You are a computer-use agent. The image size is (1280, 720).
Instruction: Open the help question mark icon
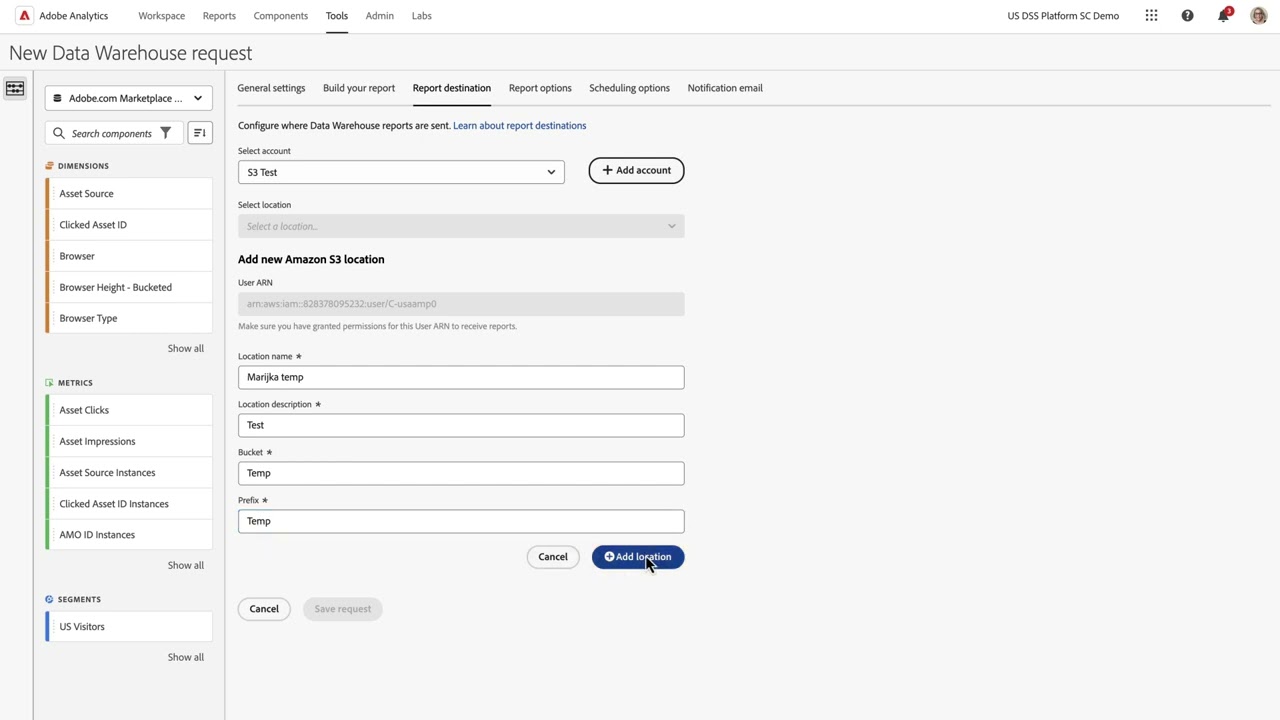click(1187, 16)
